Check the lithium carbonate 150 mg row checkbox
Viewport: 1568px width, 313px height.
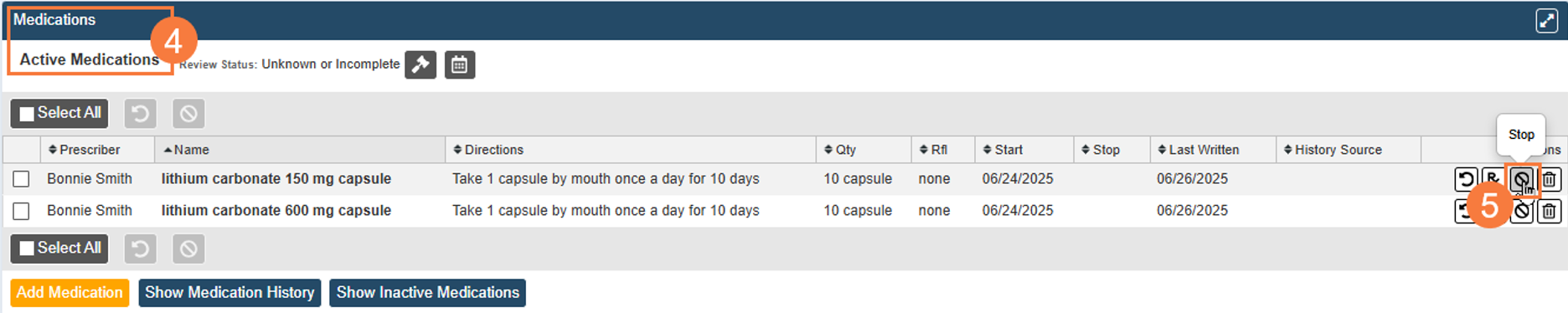22,179
